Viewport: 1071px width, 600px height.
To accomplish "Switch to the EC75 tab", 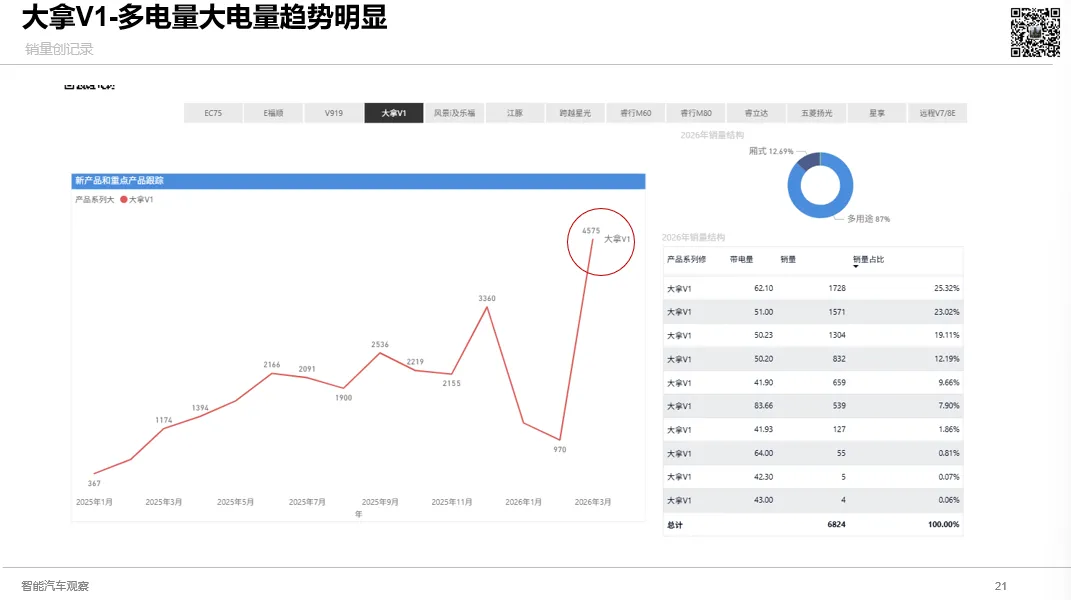I will click(212, 112).
